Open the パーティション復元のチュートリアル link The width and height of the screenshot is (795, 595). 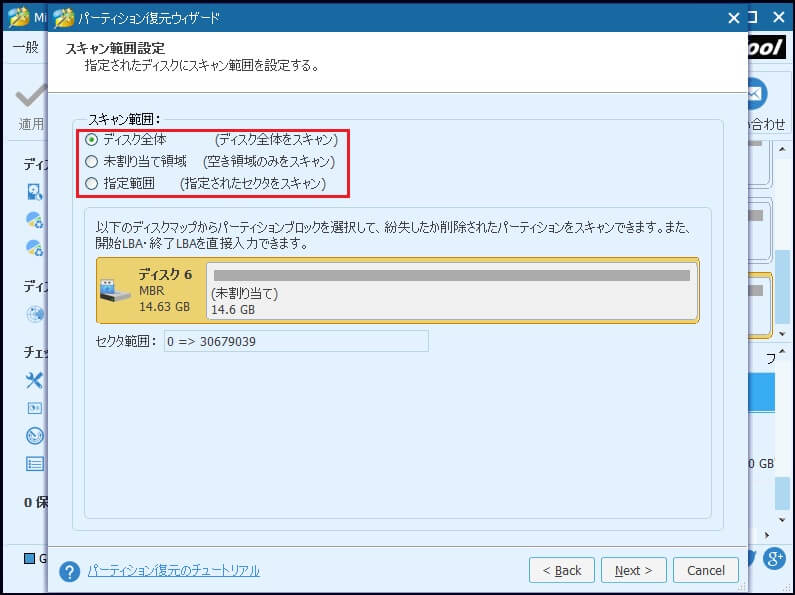tap(173, 570)
